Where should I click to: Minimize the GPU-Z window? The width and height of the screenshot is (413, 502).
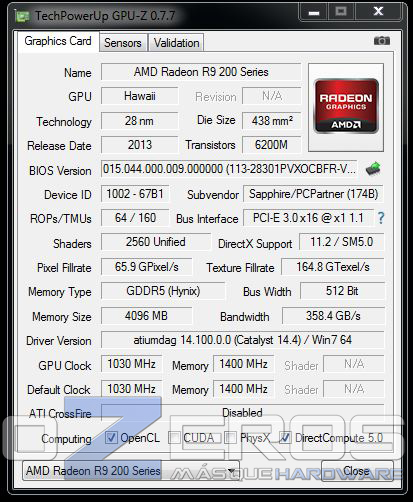[314, 12]
